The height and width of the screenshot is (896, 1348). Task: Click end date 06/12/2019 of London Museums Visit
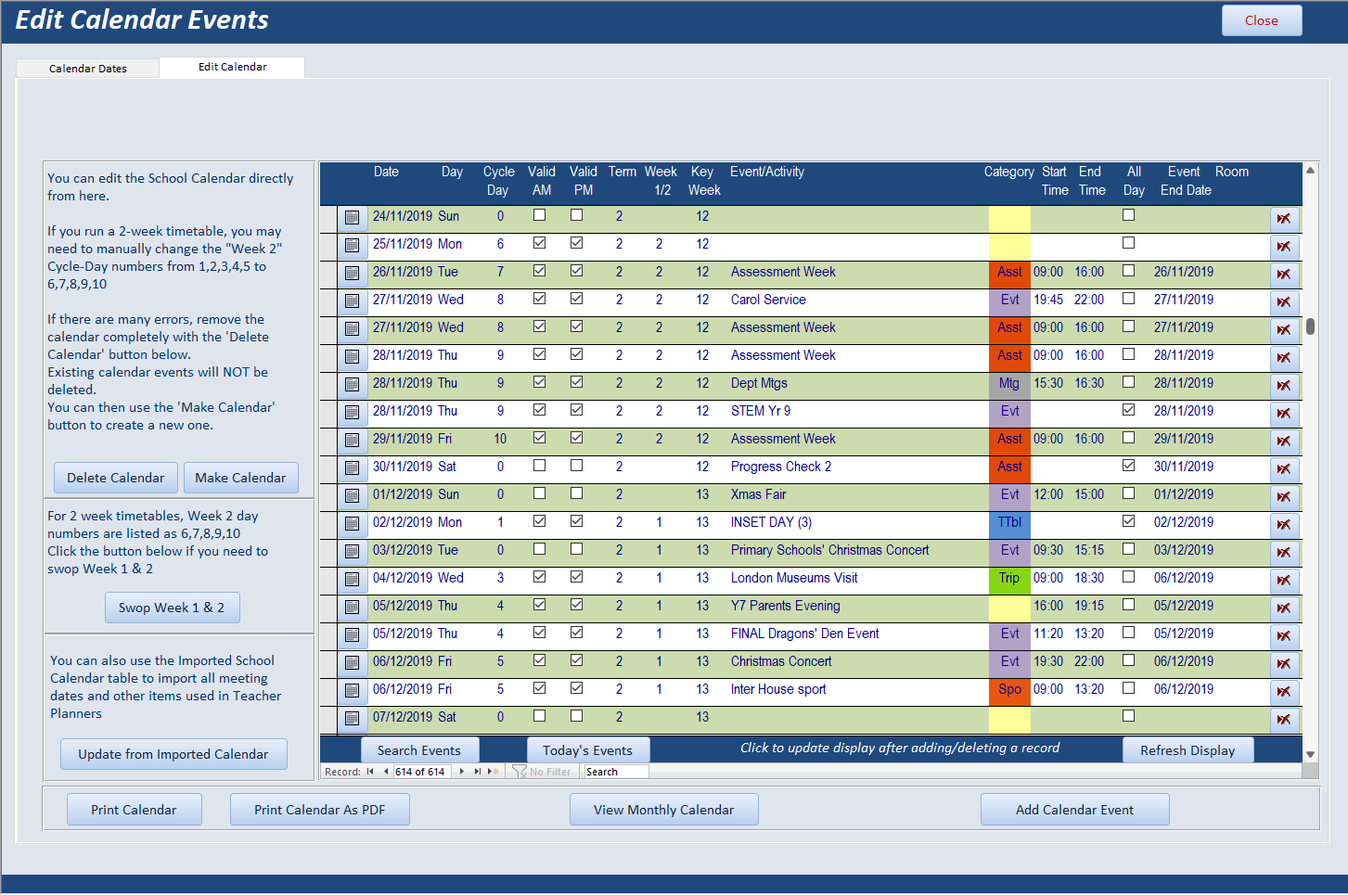[x=1184, y=578]
